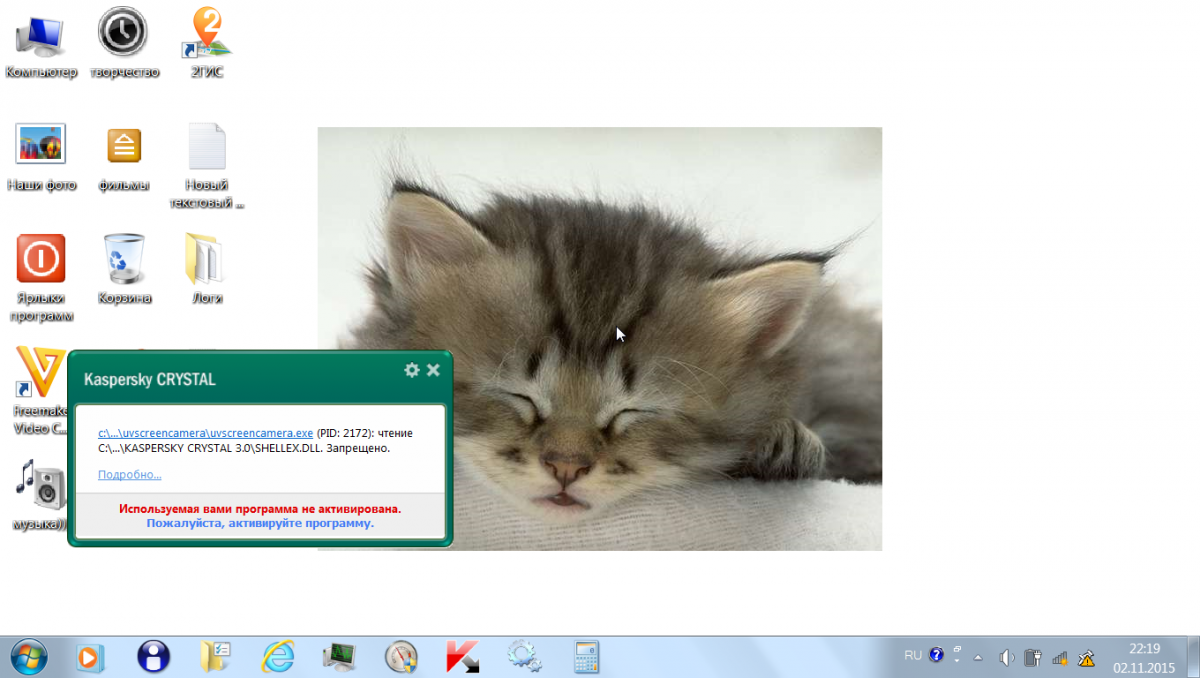The height and width of the screenshot is (678, 1200).
Task: Open the Новый текстовый document file
Action: [x=207, y=166]
